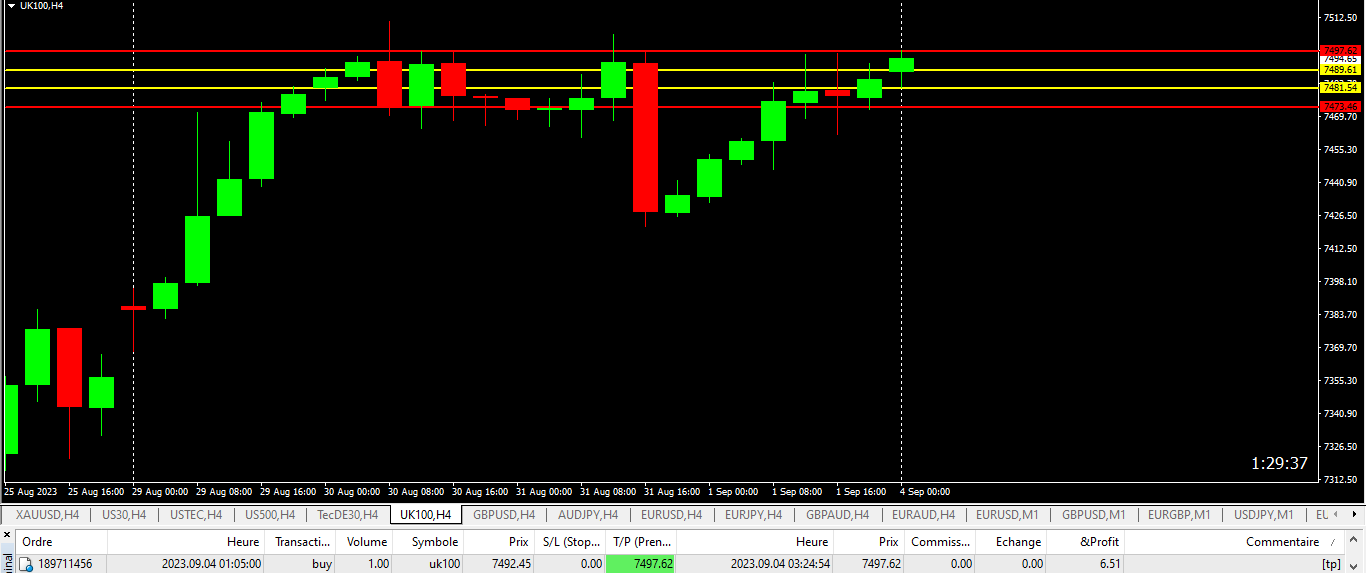
Task: Click the yellow 7481.54 price label
Action: coord(1340,88)
